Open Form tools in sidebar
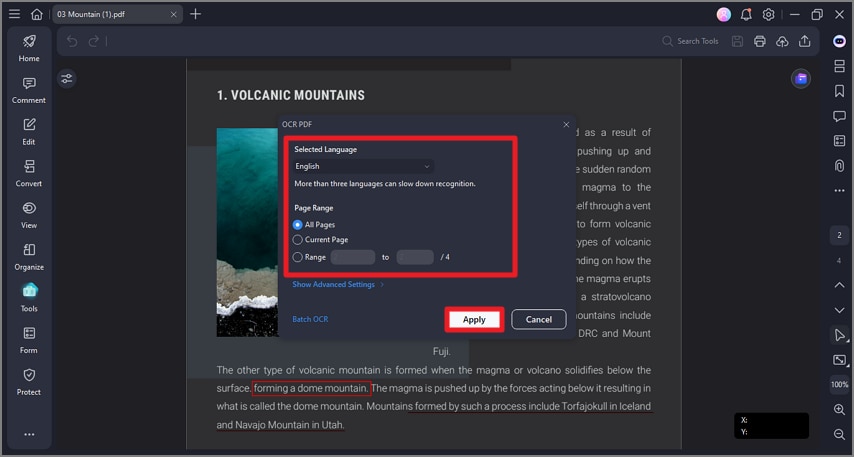 click(29, 340)
